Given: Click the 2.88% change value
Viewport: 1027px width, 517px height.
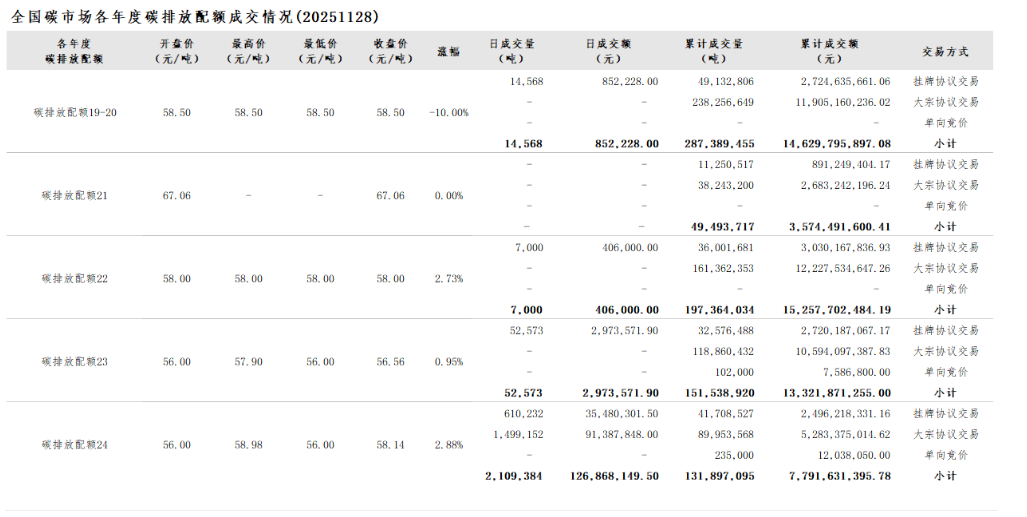Looking at the screenshot, I should coord(448,444).
